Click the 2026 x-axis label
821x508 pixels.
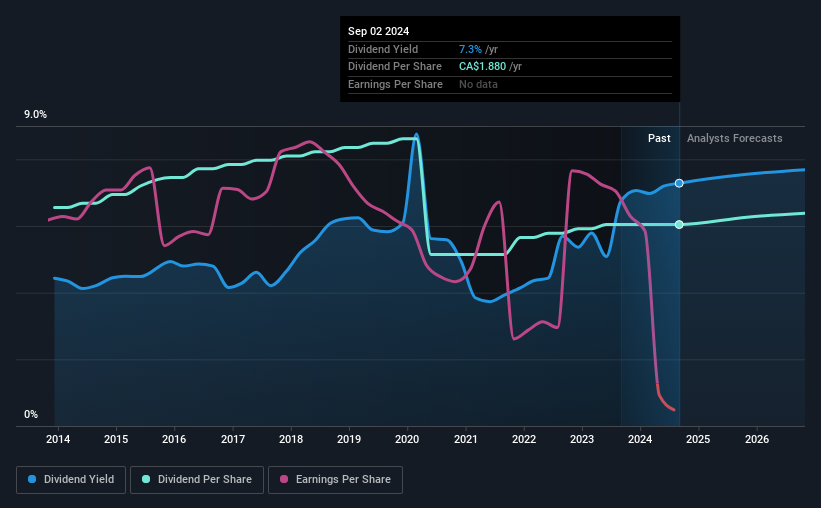pos(757,439)
